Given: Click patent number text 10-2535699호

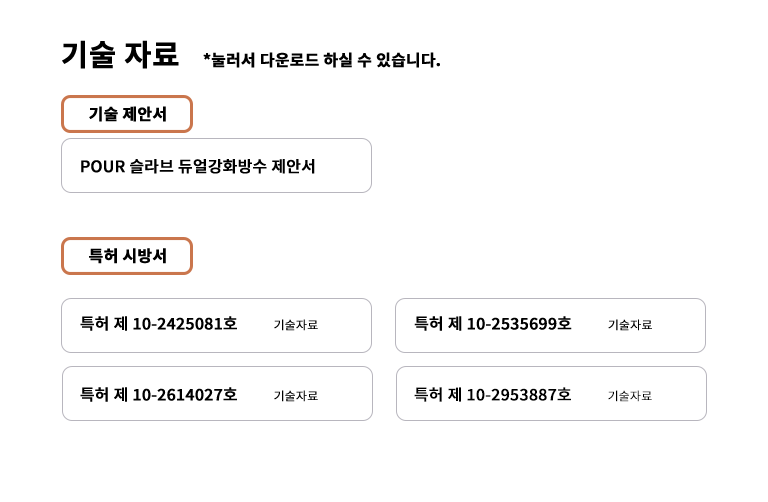Looking at the screenshot, I should tap(519, 324).
